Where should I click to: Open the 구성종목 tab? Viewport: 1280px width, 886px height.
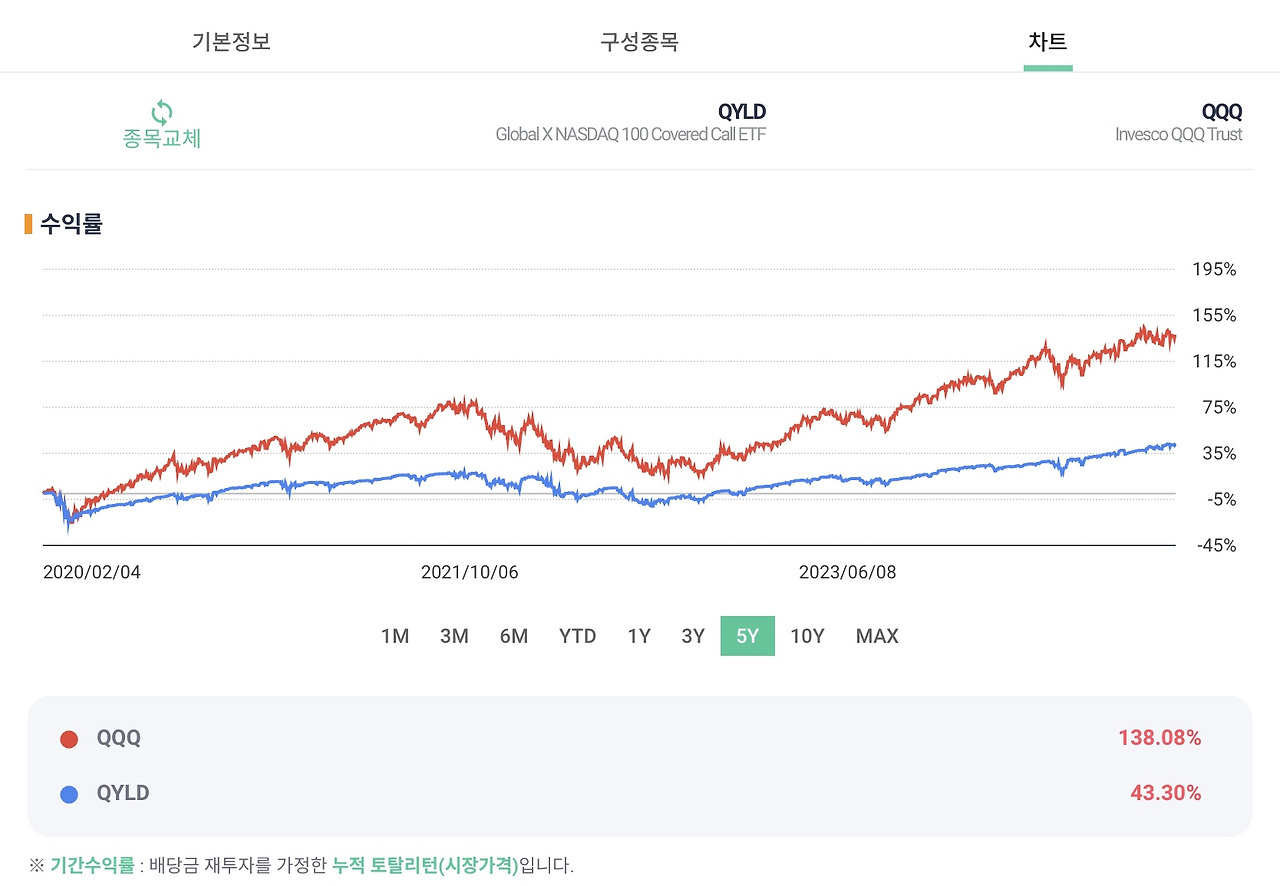tap(639, 41)
